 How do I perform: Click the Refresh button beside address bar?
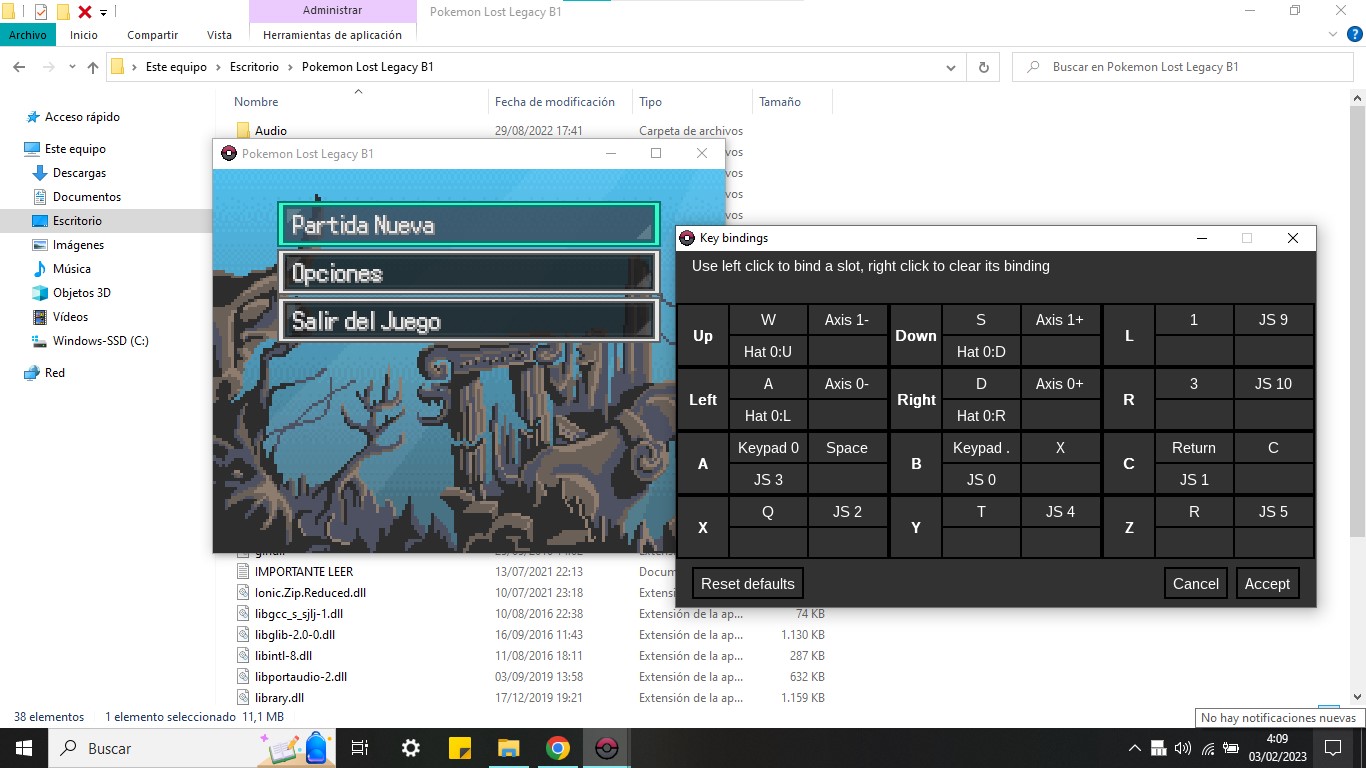click(x=984, y=67)
